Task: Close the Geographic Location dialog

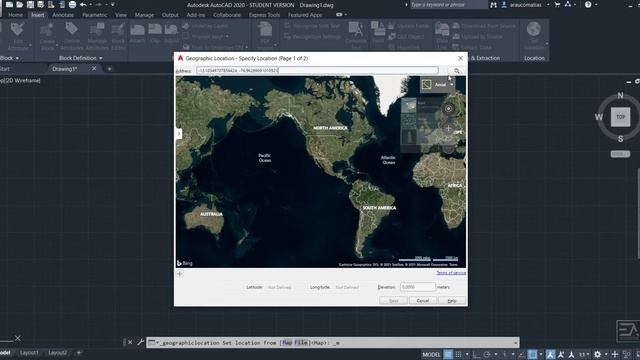Action: [x=460, y=58]
